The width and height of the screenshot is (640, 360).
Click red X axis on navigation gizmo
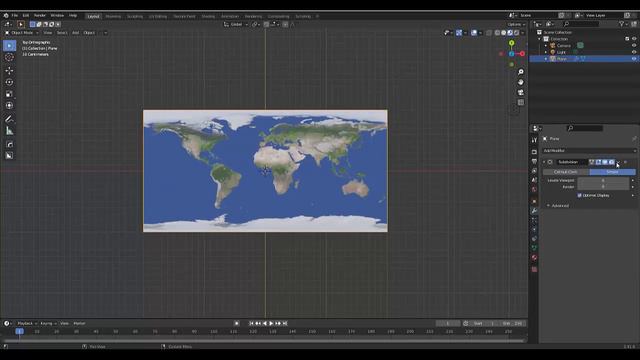pyautogui.click(x=522, y=54)
